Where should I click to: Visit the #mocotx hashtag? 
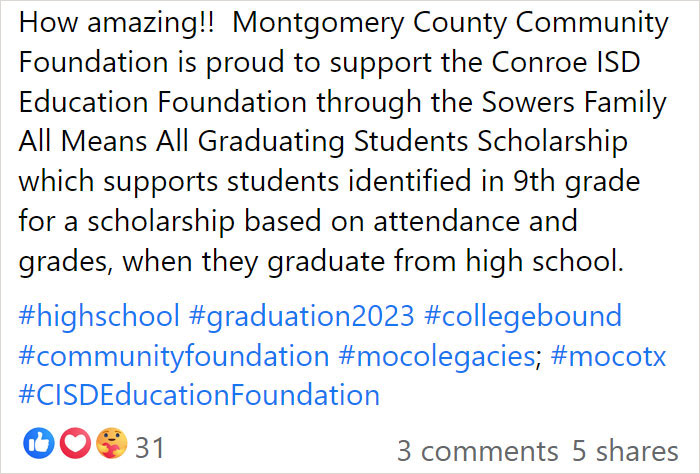[608, 356]
